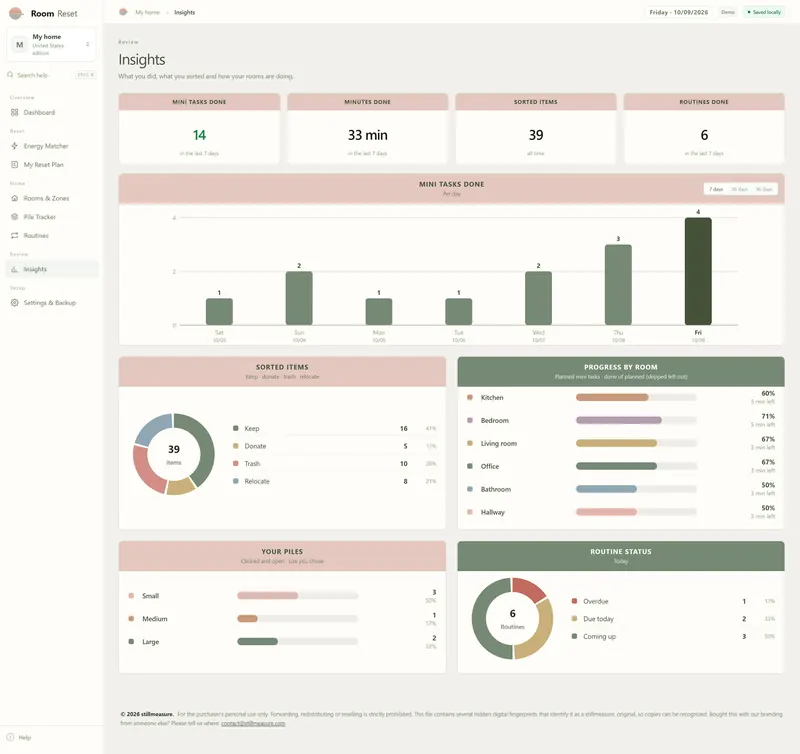This screenshot has width=800, height=754.
Task: Click the Sorted Items card value 39
Action: tap(536, 135)
